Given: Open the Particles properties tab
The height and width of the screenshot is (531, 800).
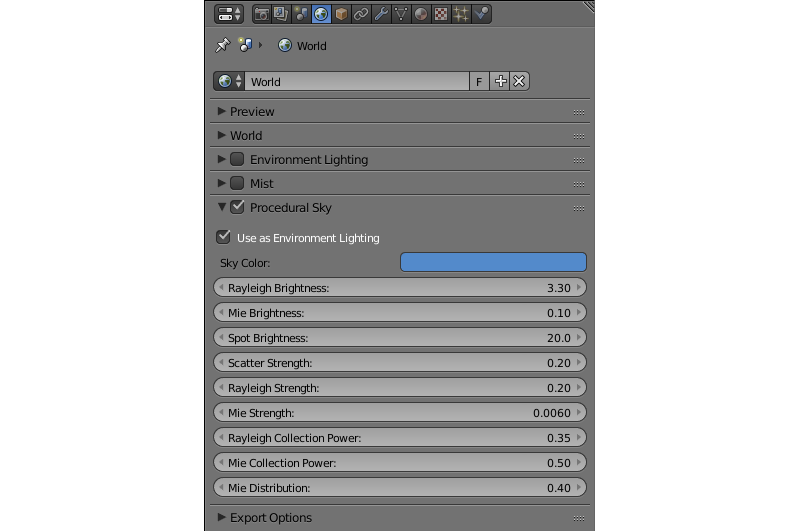Looking at the screenshot, I should click(461, 14).
